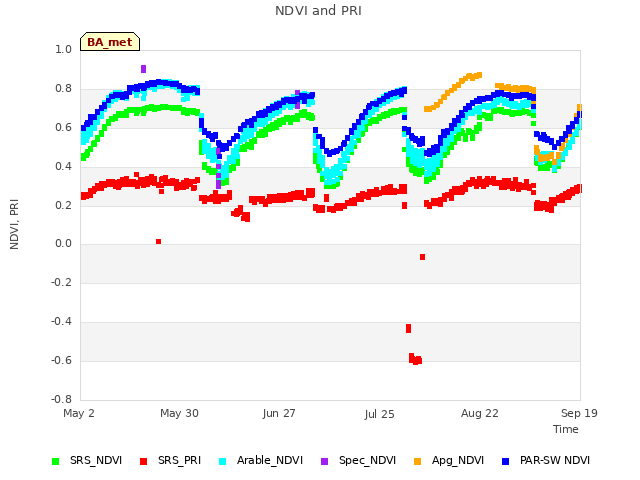Click the Time x-axis title
This screenshot has height=480, width=640.
tap(566, 429)
